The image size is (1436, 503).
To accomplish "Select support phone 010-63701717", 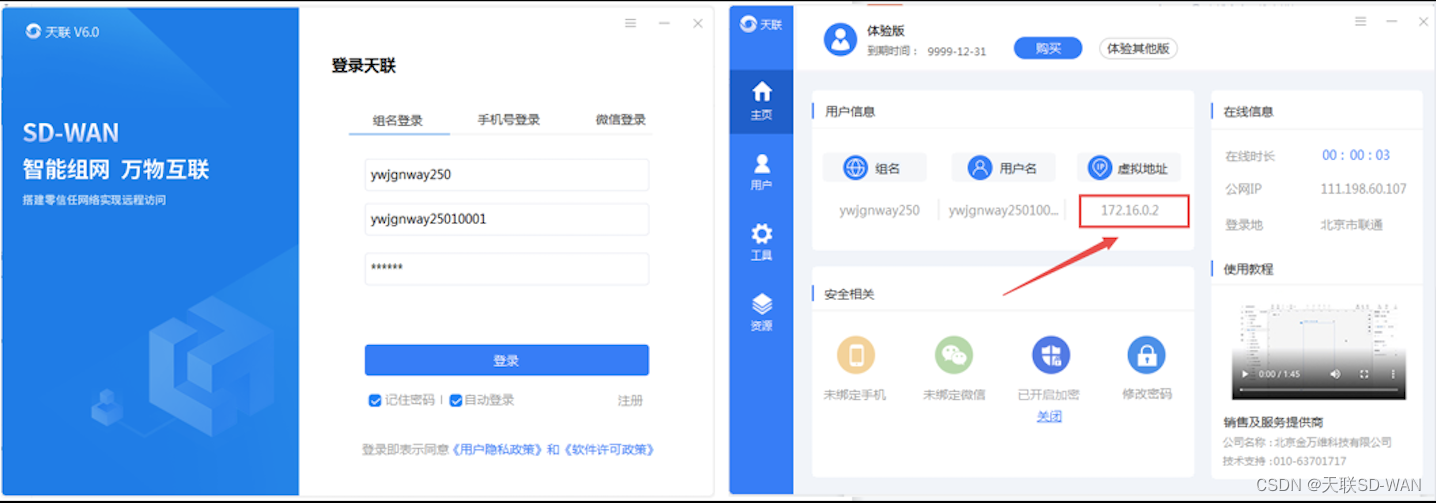I will pos(1310,461).
